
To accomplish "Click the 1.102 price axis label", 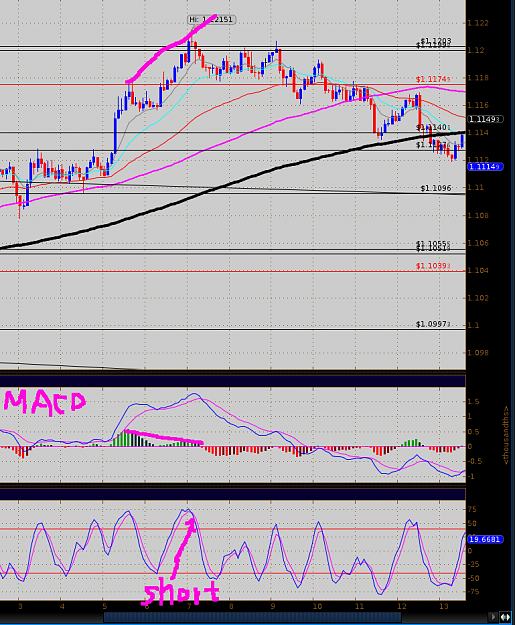I will 478,298.
